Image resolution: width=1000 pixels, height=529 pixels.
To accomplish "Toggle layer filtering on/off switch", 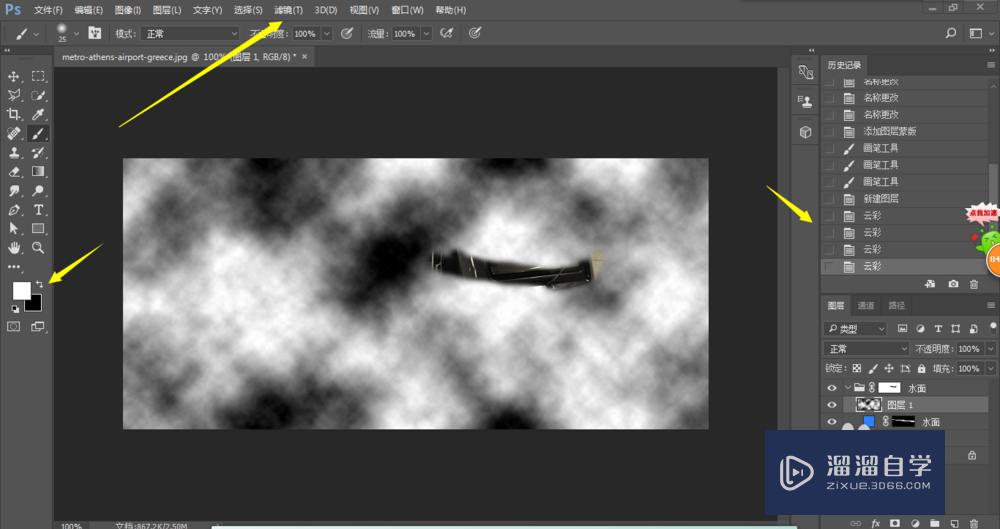I will pos(994,327).
